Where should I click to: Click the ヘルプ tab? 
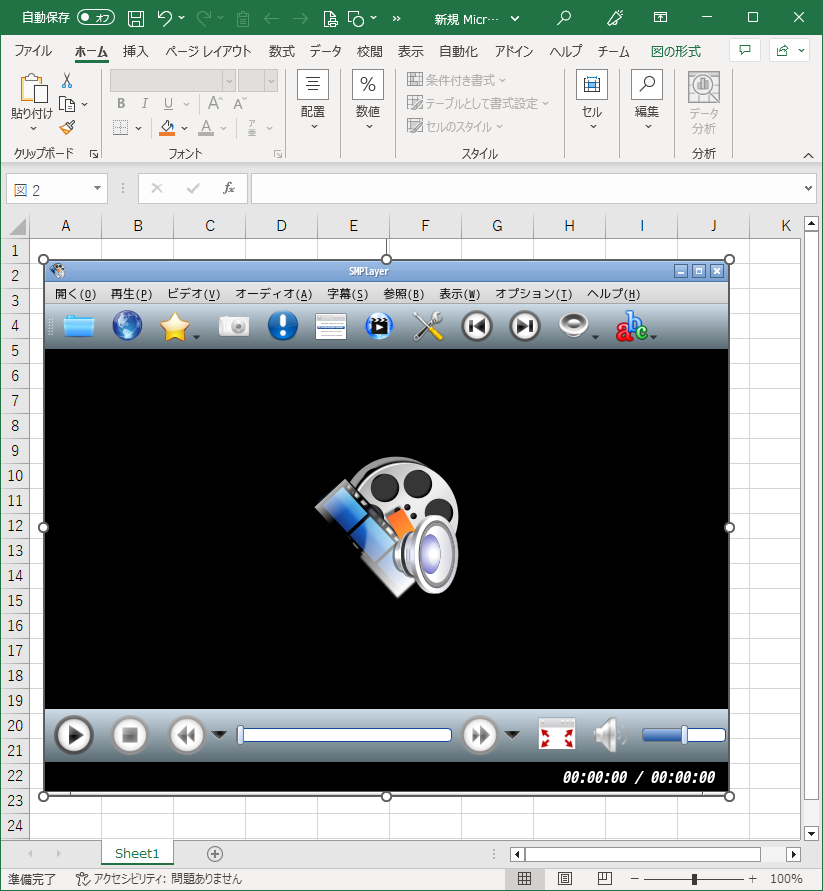click(x=566, y=51)
